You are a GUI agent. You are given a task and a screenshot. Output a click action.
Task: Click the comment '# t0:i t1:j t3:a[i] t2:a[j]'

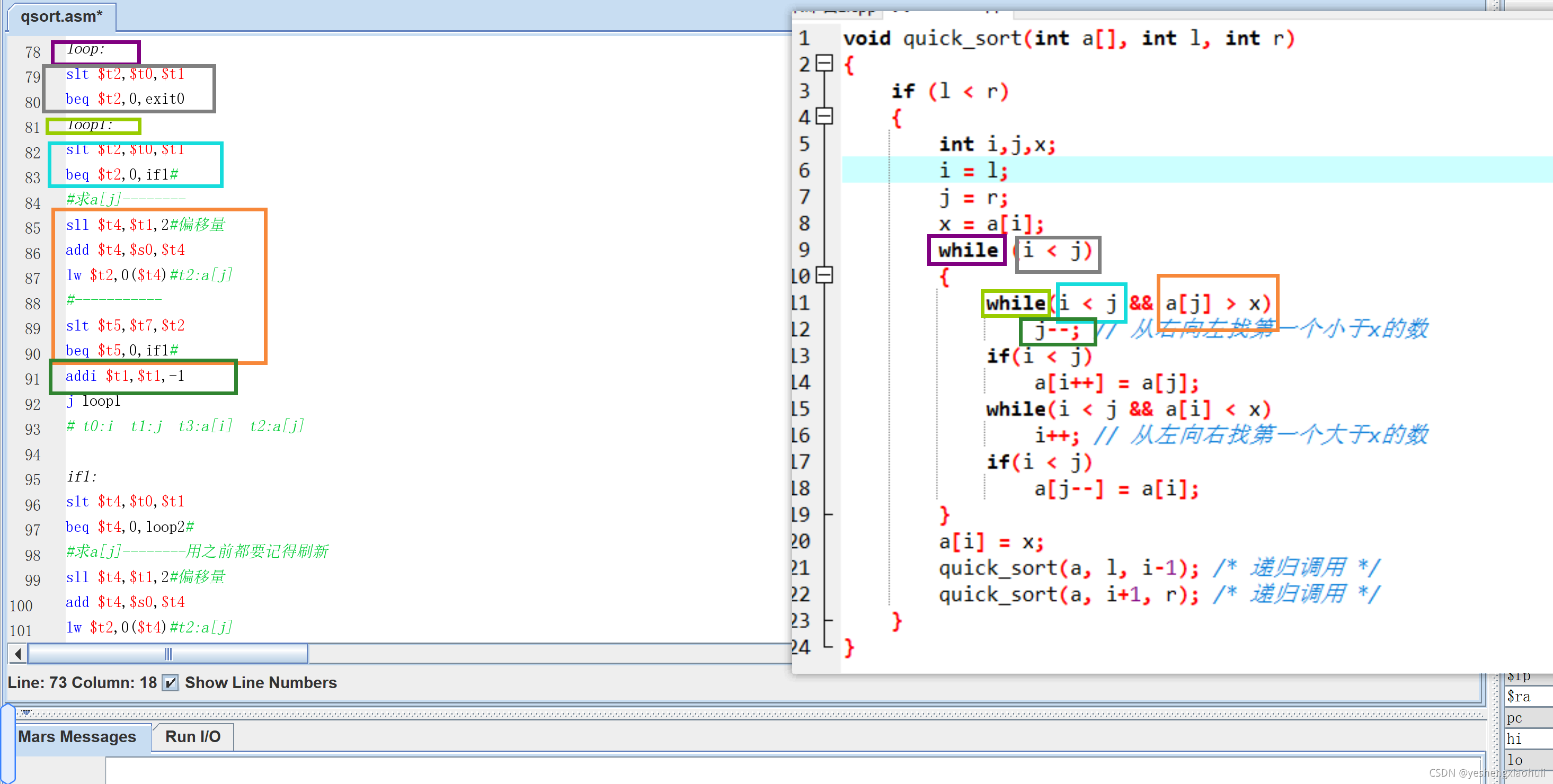pyautogui.click(x=185, y=426)
